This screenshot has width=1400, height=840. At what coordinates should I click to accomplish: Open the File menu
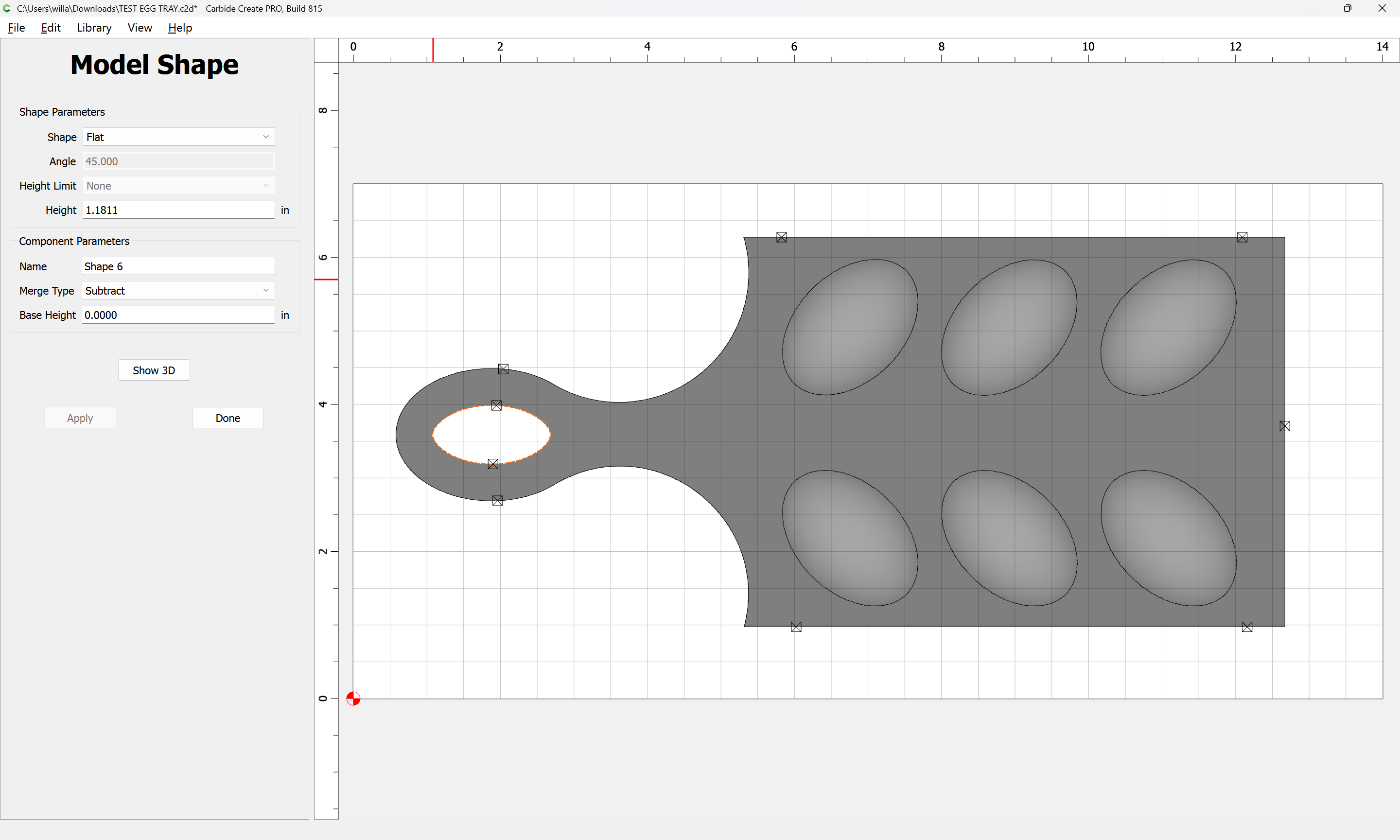(x=17, y=28)
